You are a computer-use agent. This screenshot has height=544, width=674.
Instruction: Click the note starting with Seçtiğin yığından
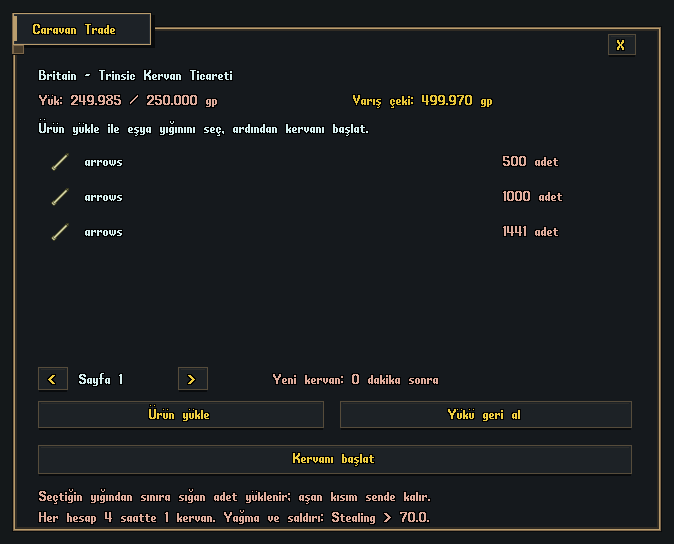(234, 497)
